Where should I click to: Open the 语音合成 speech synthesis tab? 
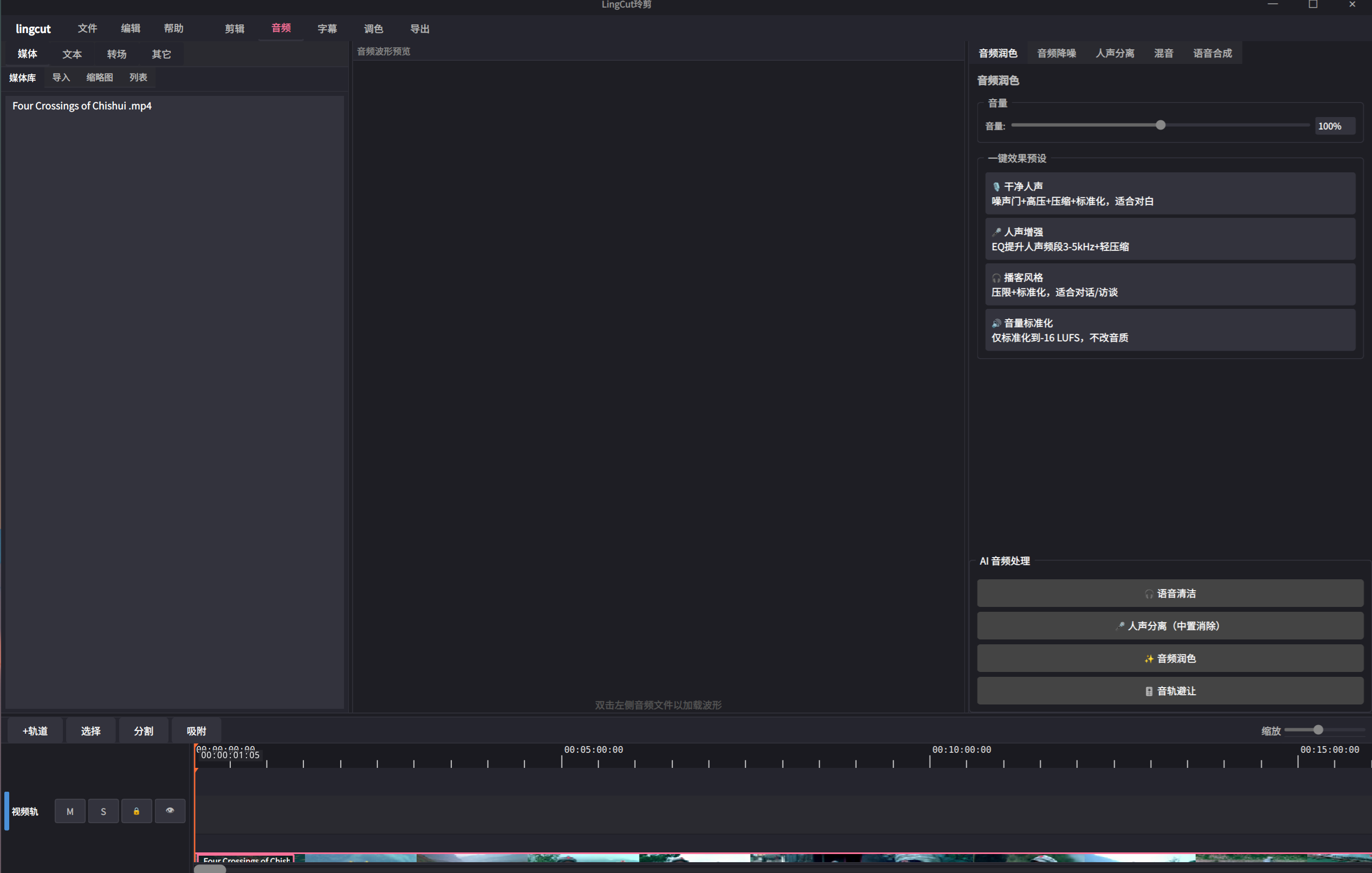click(x=1213, y=54)
